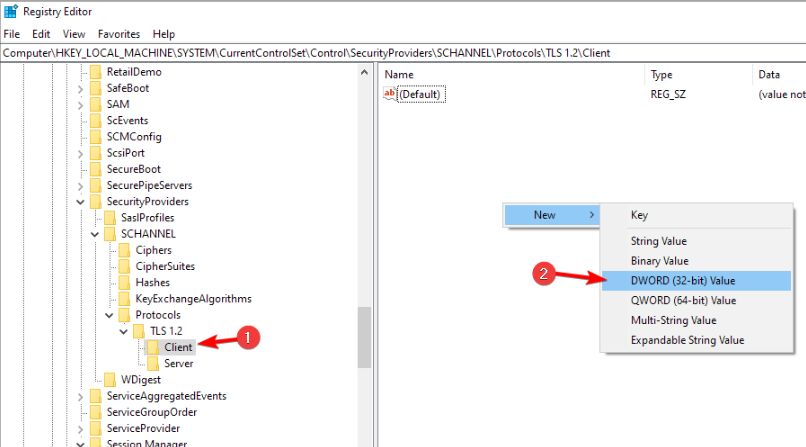Select the WDigest key label

tap(141, 380)
